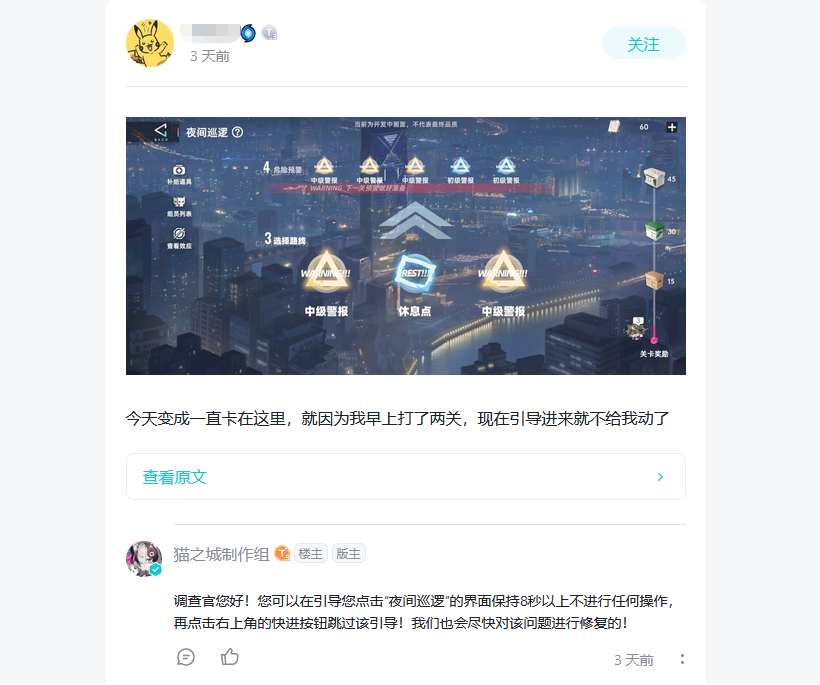Click the grey T level badge beside poster
The width and height of the screenshot is (820, 685).
click(269, 33)
